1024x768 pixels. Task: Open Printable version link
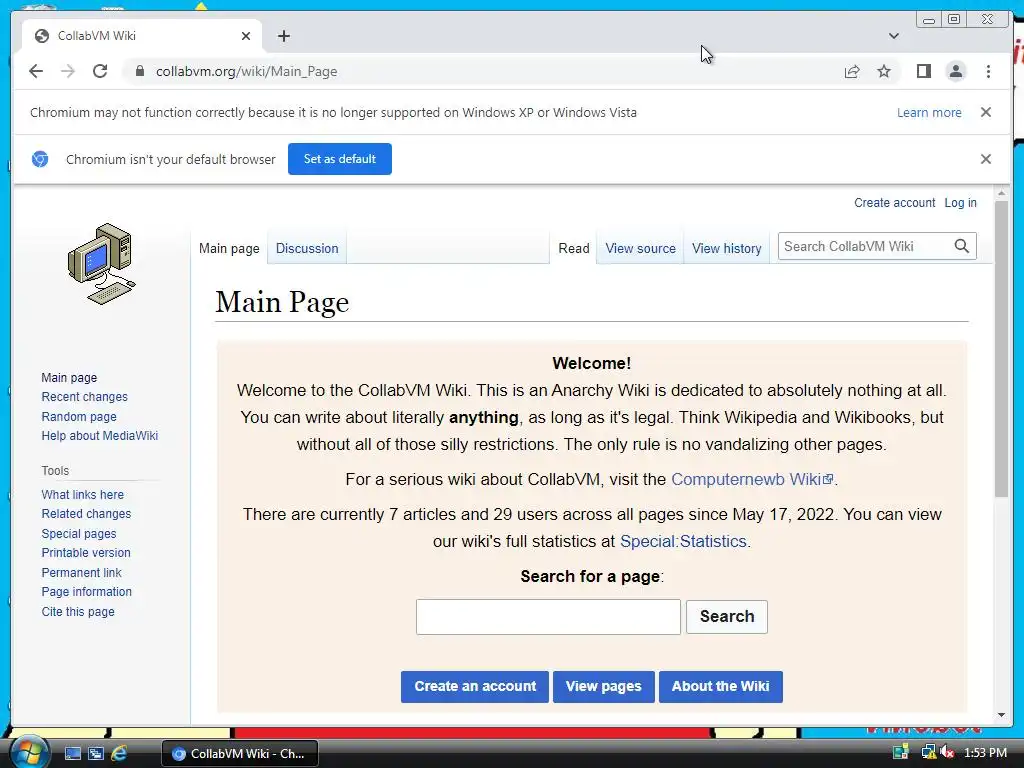click(x=86, y=552)
